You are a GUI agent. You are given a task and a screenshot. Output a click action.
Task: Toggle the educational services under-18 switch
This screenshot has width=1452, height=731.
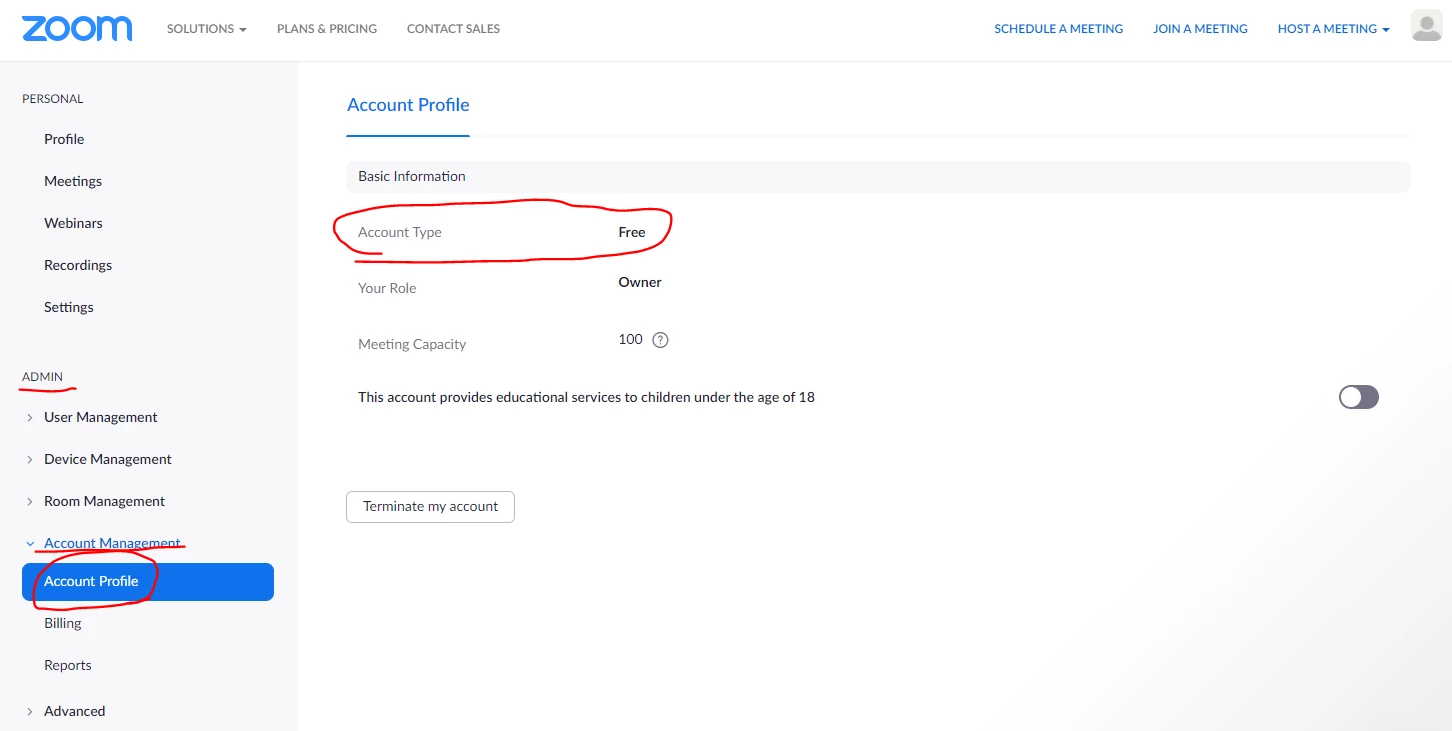click(1359, 397)
